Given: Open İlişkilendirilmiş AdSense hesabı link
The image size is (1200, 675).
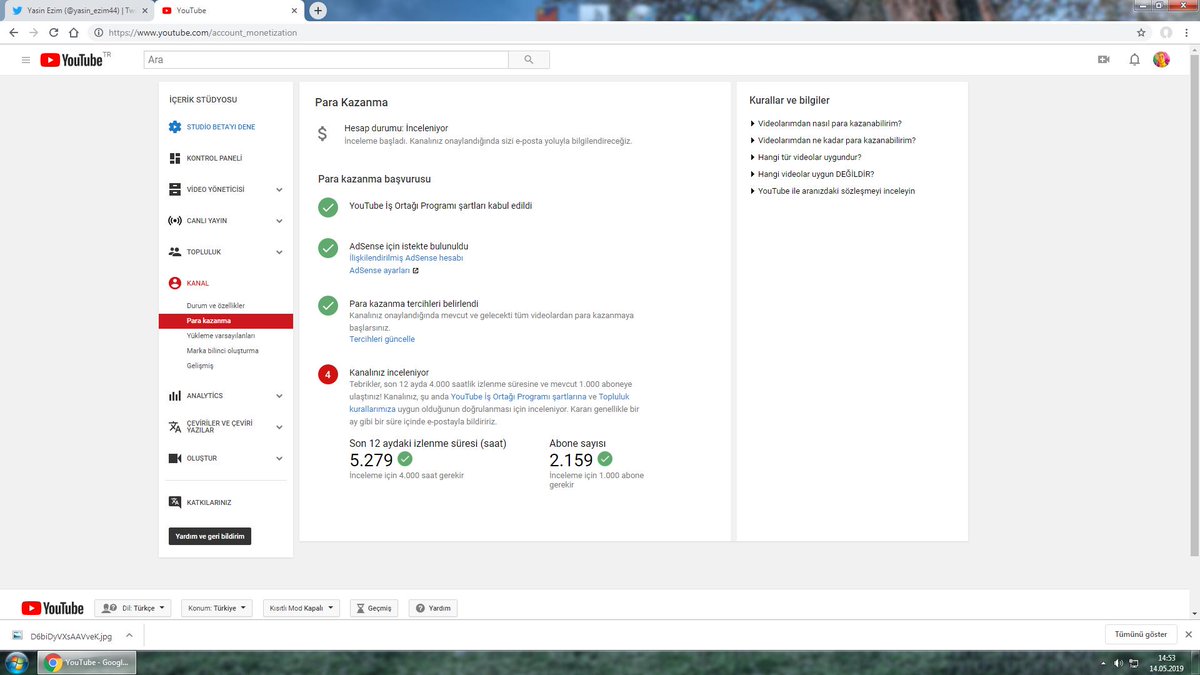Looking at the screenshot, I should pyautogui.click(x=406, y=258).
